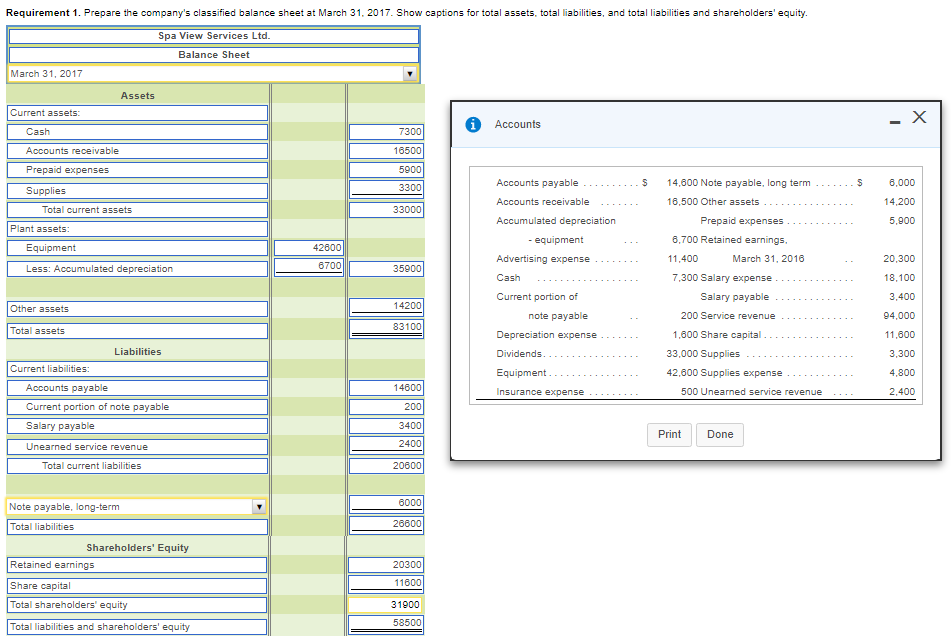Click the Total liabilities label field
This screenshot has height=643, width=951.
(x=138, y=527)
